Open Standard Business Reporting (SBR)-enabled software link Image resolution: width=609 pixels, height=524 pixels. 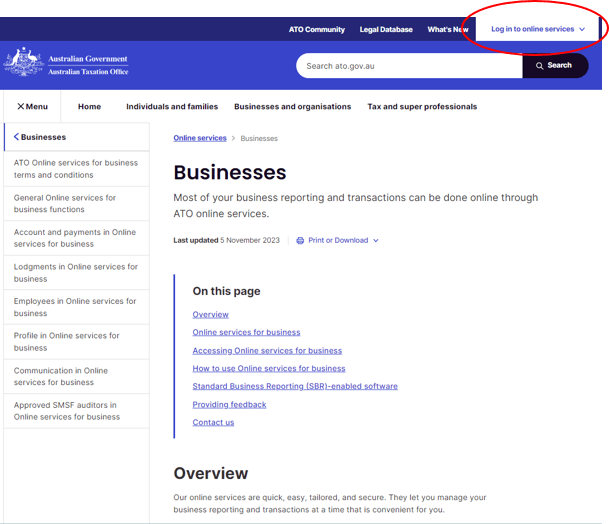295,386
